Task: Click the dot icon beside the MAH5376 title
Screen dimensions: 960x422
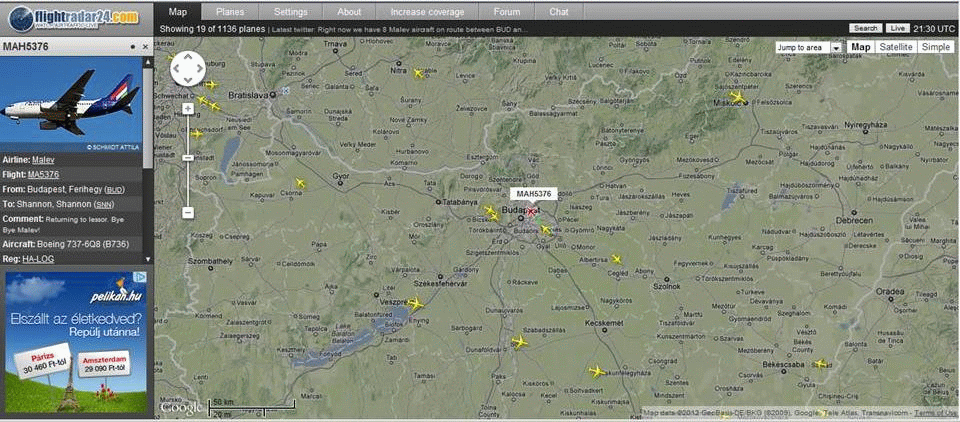Action: click(132, 47)
